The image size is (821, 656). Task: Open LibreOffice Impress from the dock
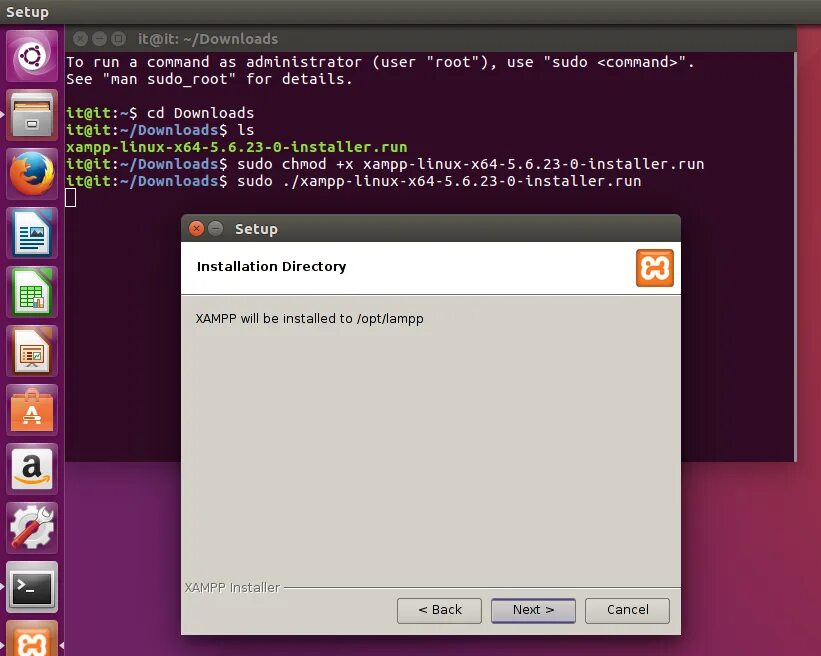click(32, 351)
